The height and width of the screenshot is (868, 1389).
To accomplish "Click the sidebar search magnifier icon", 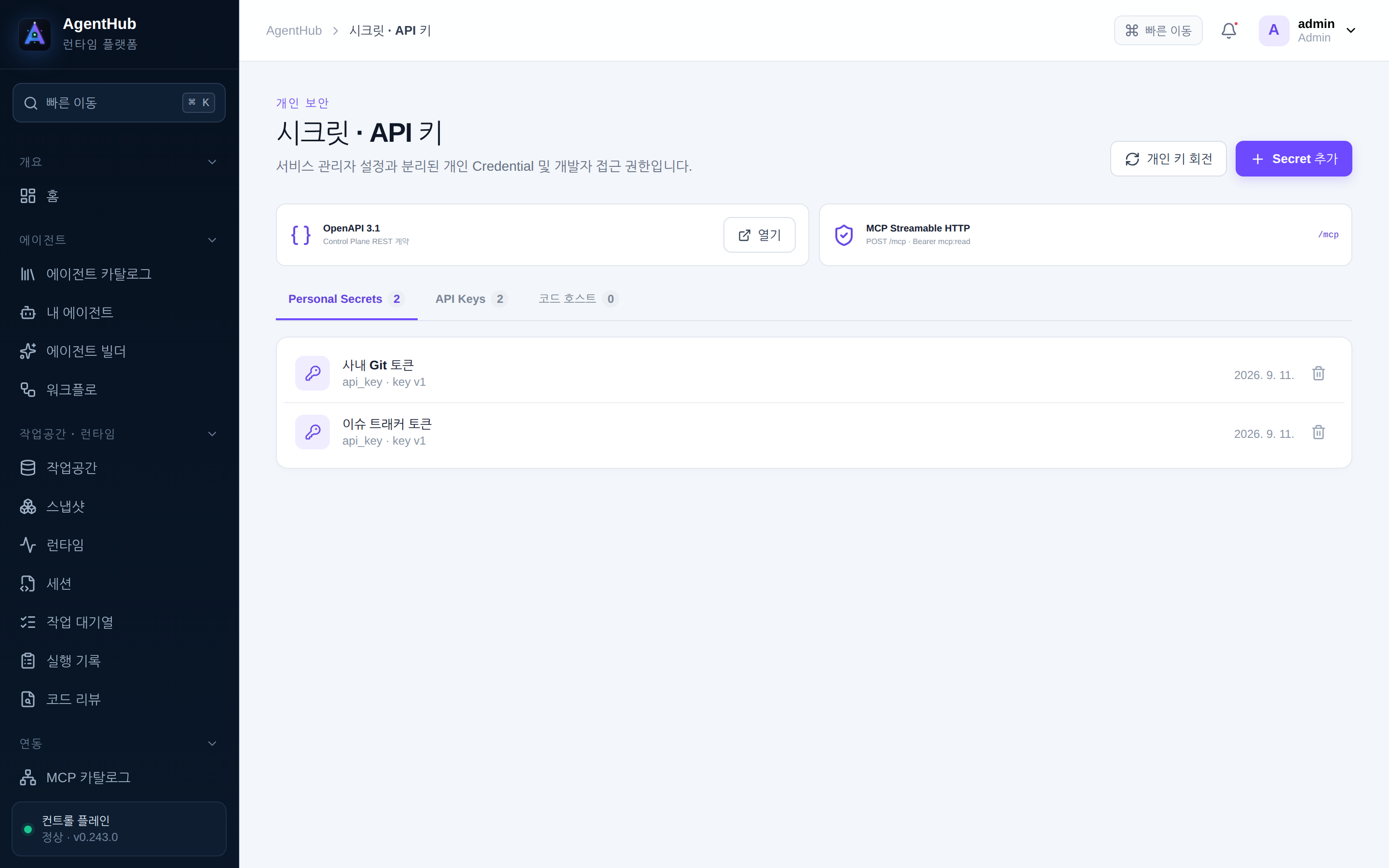I will (30, 103).
